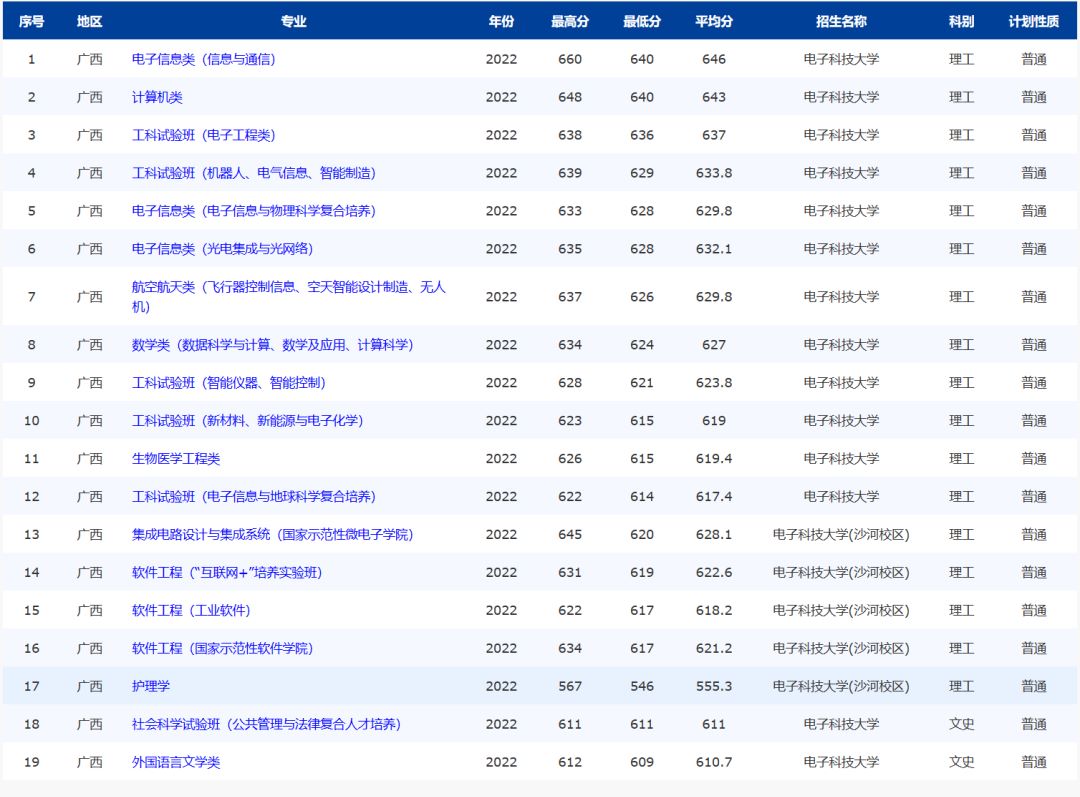Select highest score 567 in 护理学 row
This screenshot has width=1080, height=797.
(570, 685)
